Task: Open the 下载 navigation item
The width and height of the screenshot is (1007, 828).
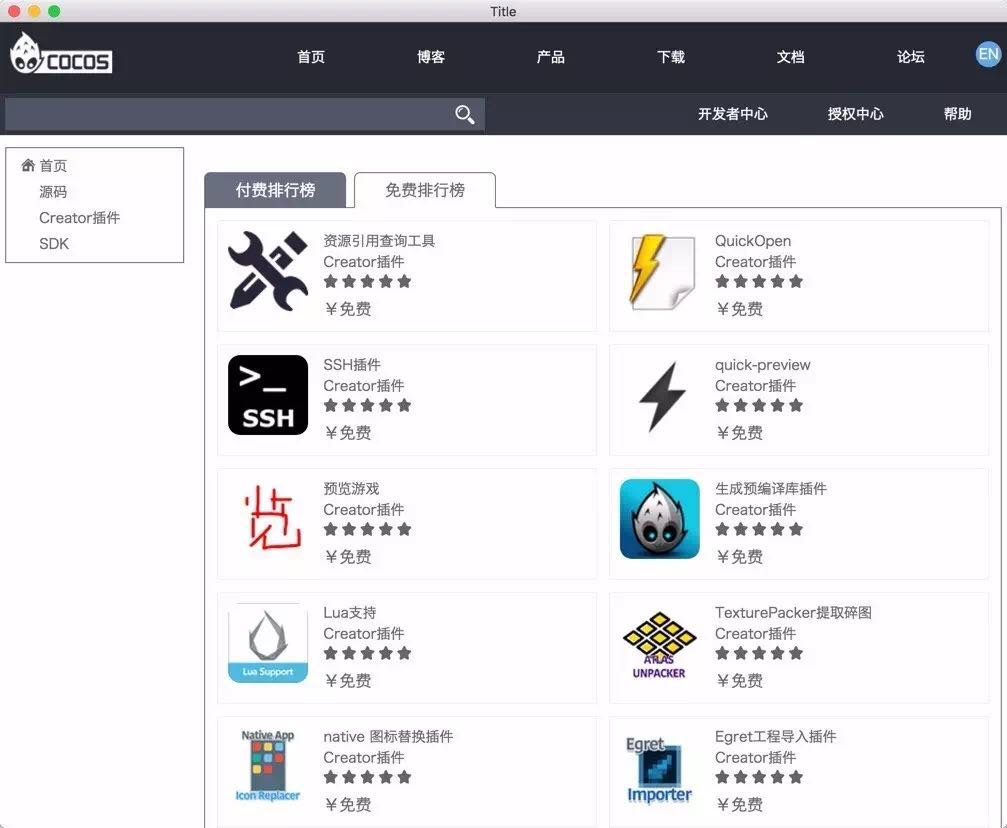Action: [671, 57]
